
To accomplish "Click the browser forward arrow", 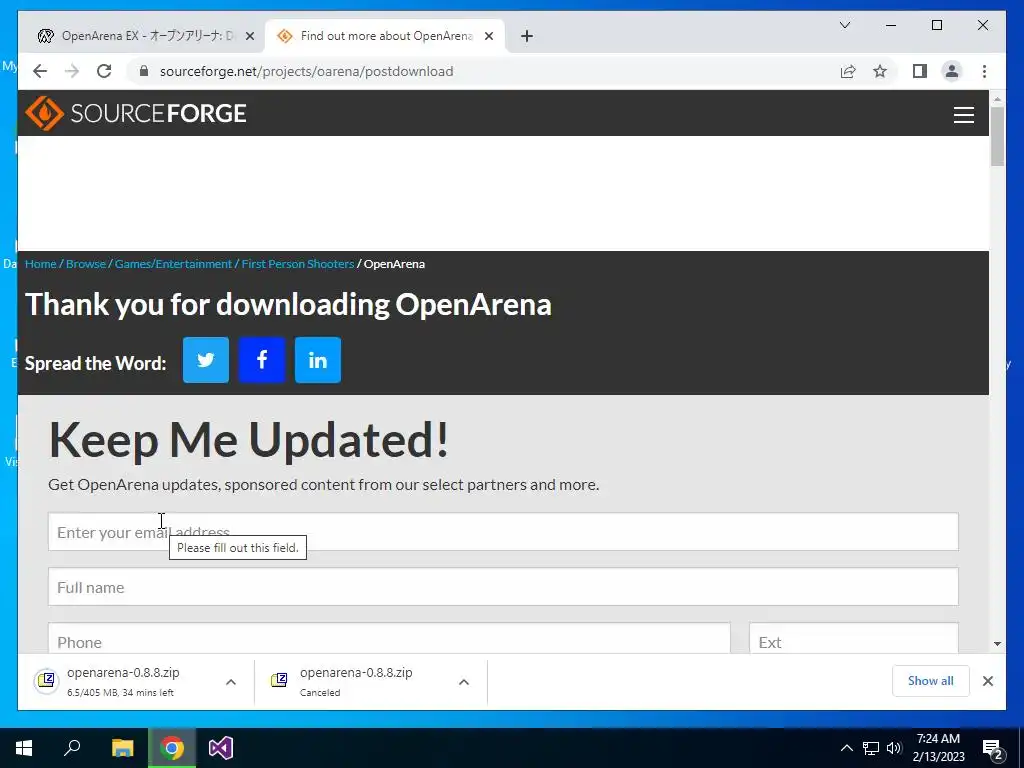I will pyautogui.click(x=72, y=71).
